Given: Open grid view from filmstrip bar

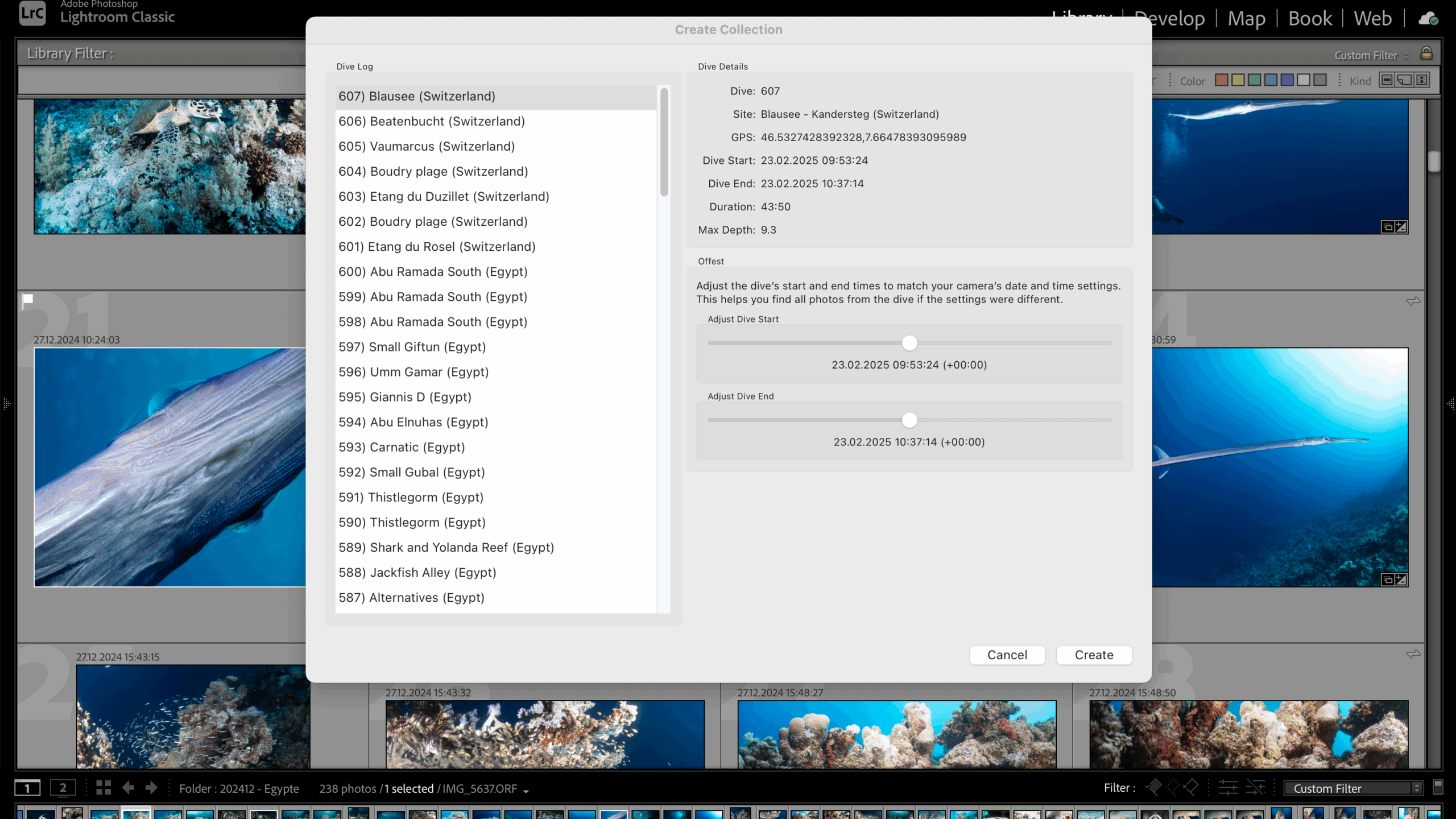Looking at the screenshot, I should pyautogui.click(x=104, y=788).
